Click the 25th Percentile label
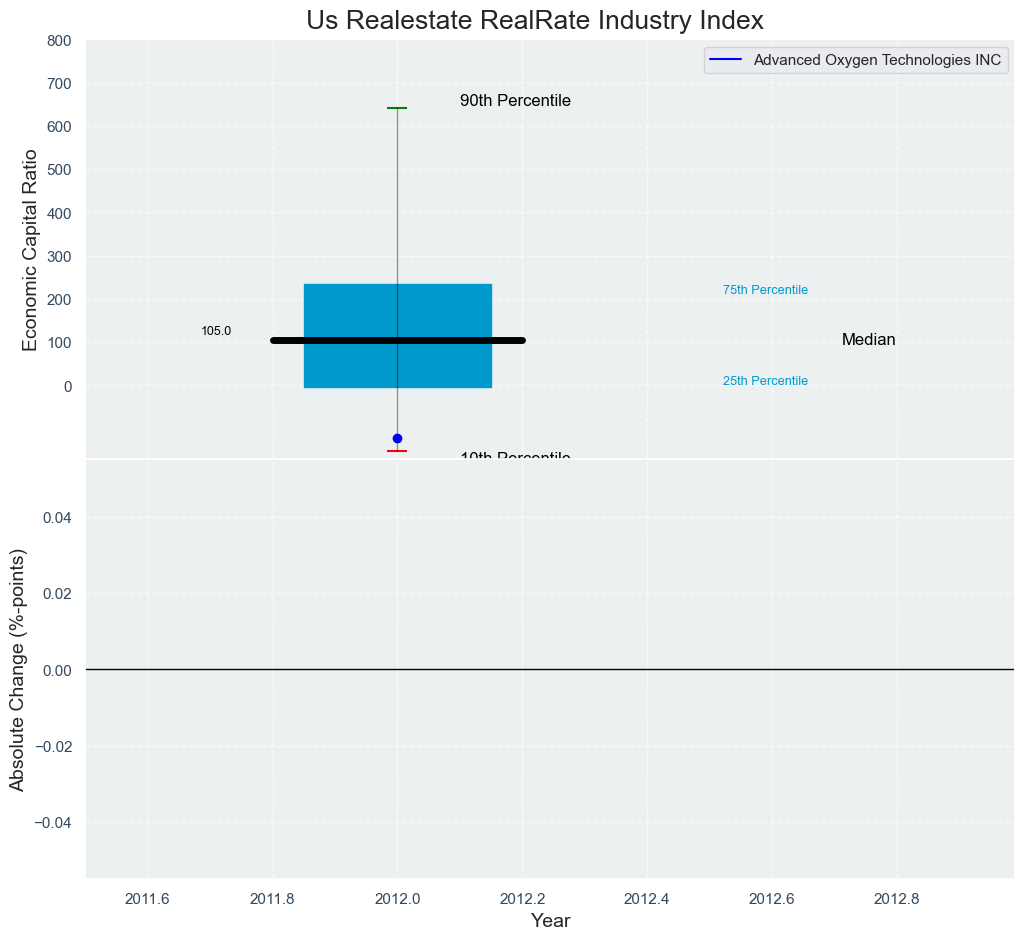Screen dimensions: 1025x940 pyautogui.click(x=765, y=381)
